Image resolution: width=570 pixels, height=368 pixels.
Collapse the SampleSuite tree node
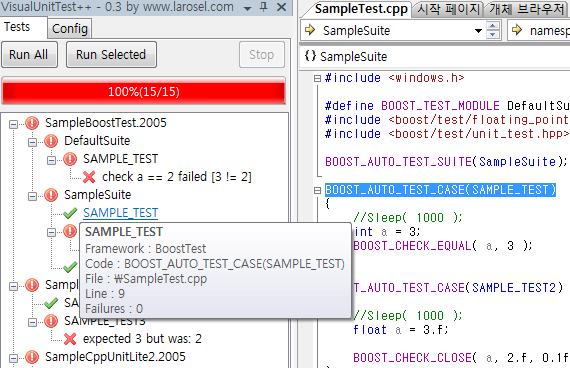32,196
